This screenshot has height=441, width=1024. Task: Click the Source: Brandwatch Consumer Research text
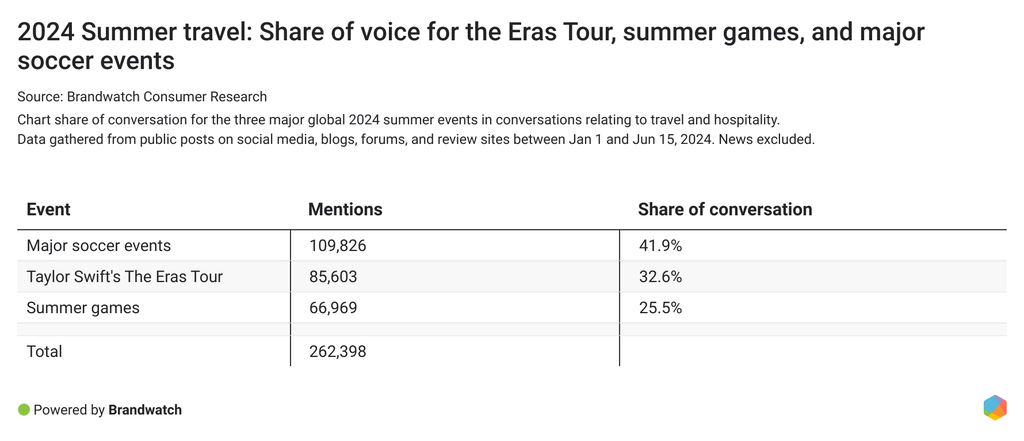tap(142, 97)
